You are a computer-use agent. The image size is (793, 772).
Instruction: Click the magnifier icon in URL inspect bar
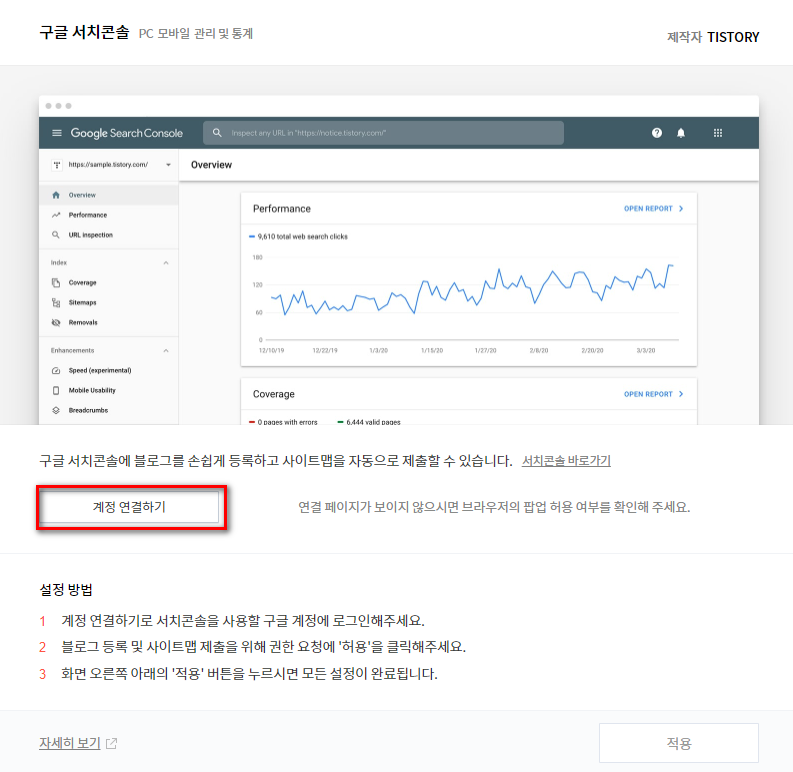[217, 133]
